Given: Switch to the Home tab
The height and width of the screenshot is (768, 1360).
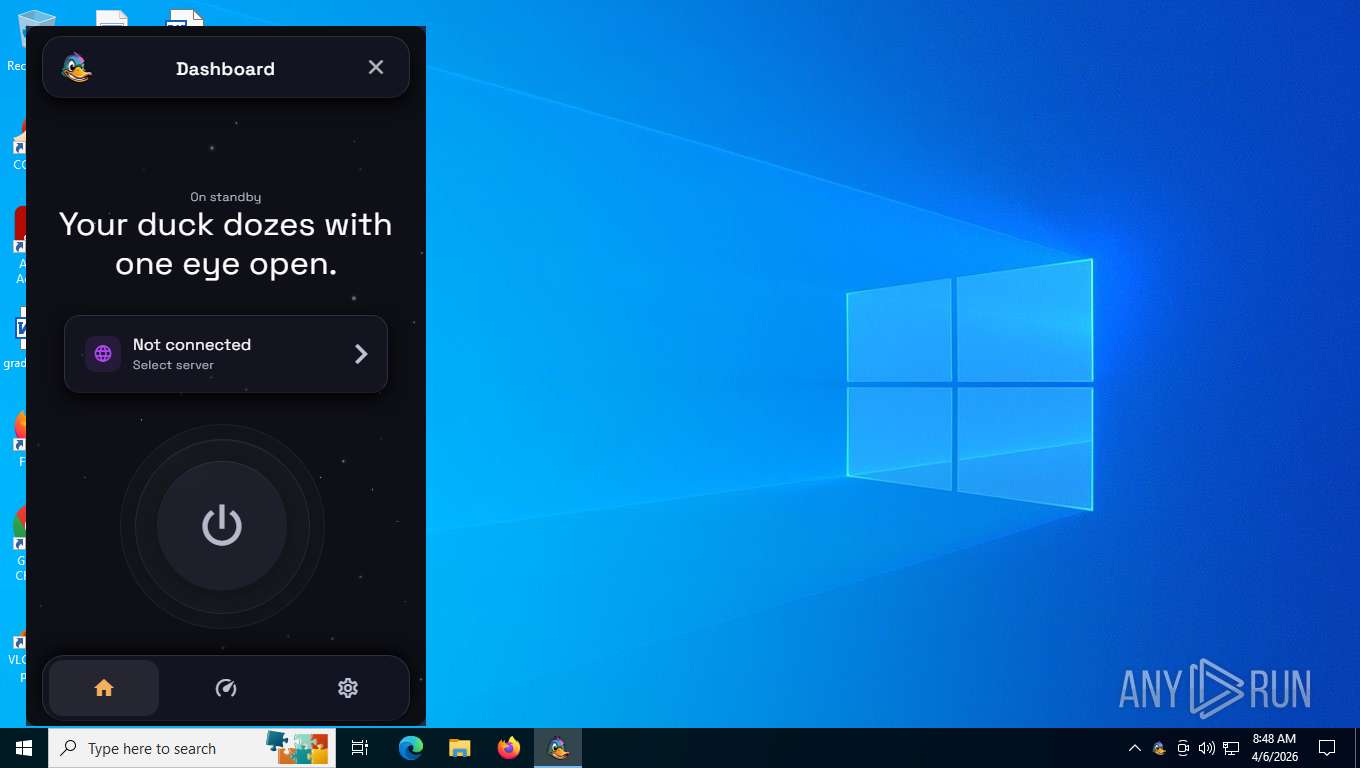Looking at the screenshot, I should [x=104, y=688].
